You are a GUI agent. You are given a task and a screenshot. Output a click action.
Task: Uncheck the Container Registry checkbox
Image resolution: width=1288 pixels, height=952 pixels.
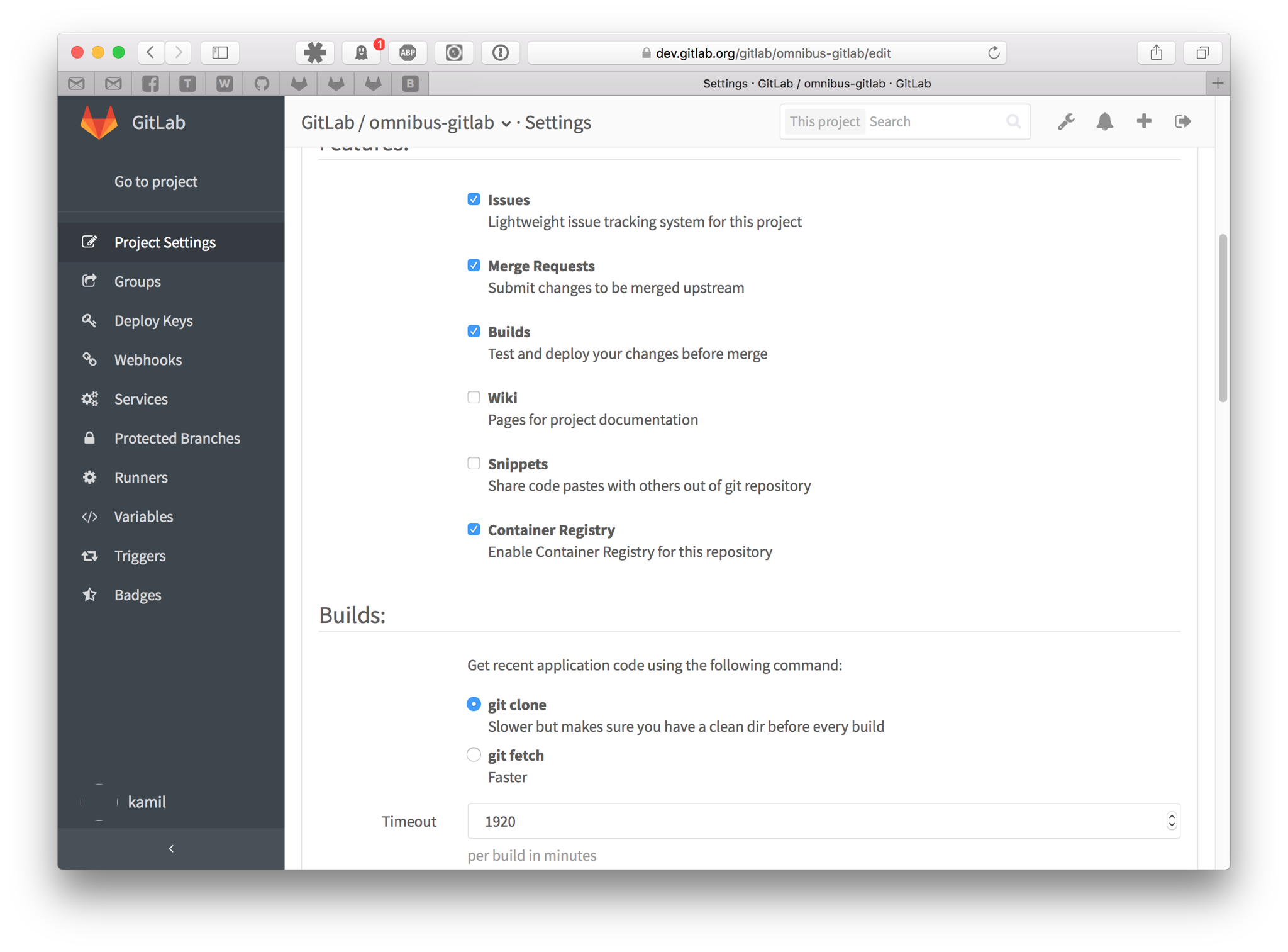pos(474,530)
